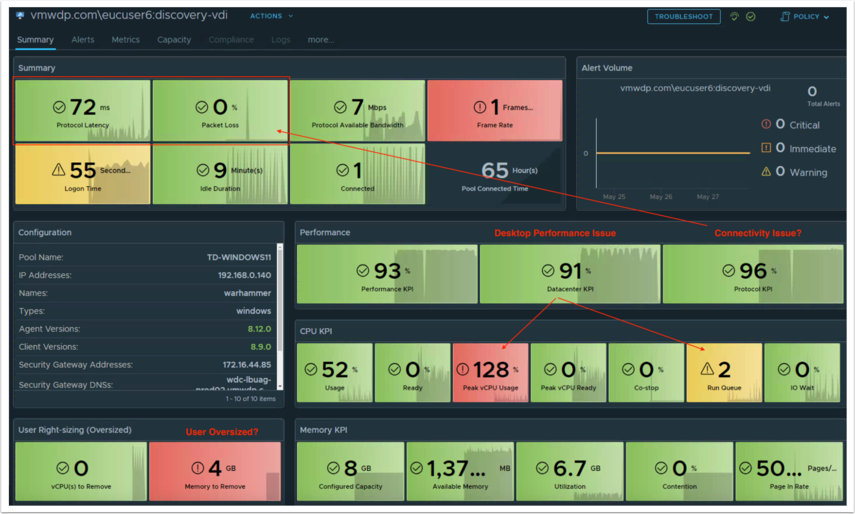Click the green health badge icon near Troubleshoot
Image resolution: width=855 pixels, height=514 pixels.
pos(735,17)
